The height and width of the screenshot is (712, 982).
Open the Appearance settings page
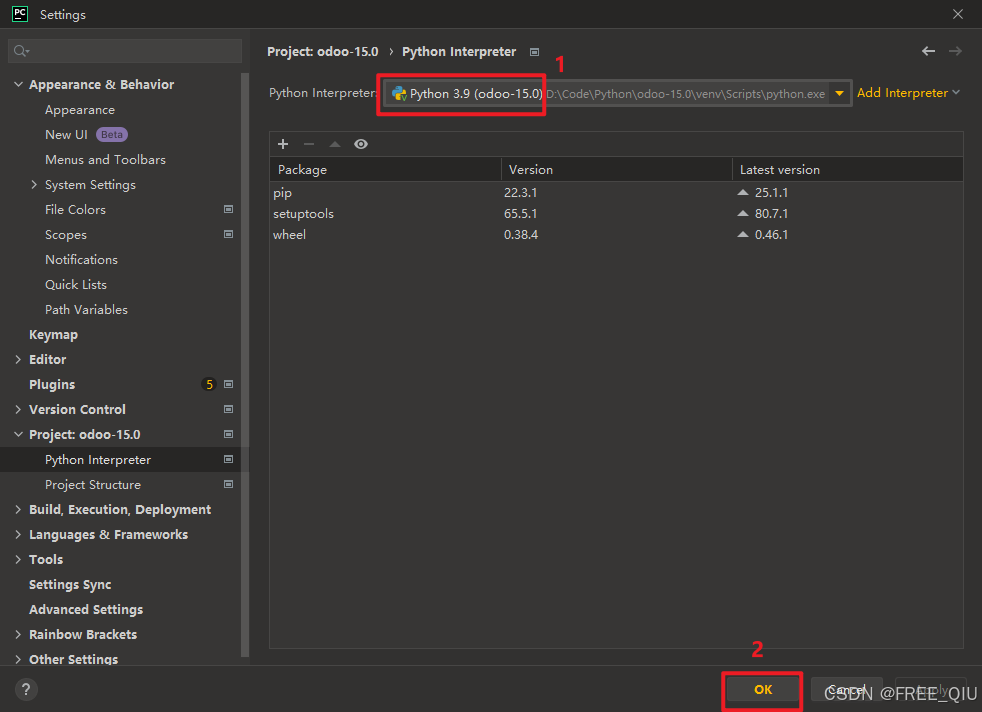(80, 110)
